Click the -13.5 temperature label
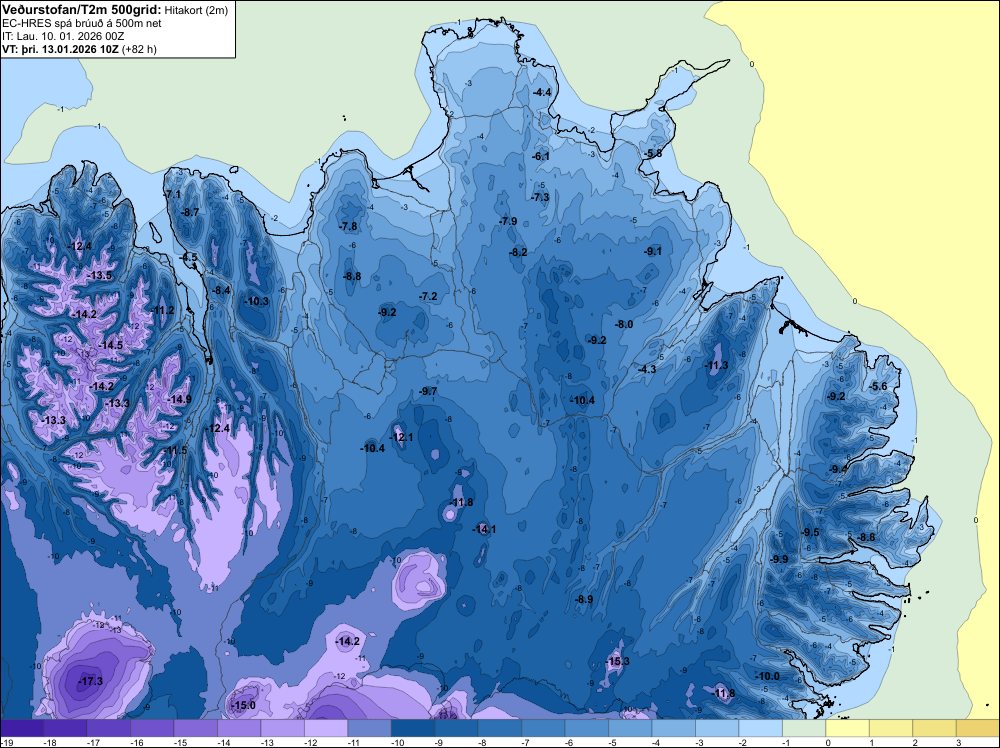Screen dimensions: 1000x748 (100, 275)
